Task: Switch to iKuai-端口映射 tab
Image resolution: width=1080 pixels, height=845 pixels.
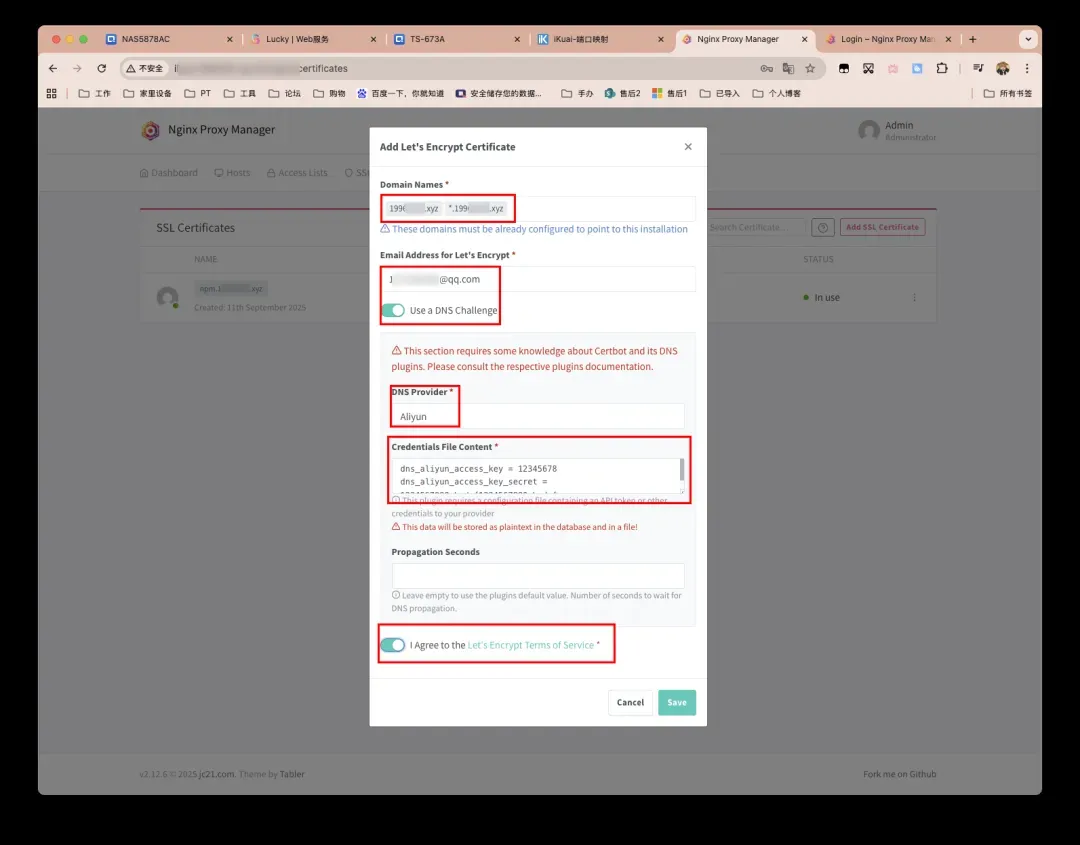Action: [x=599, y=39]
